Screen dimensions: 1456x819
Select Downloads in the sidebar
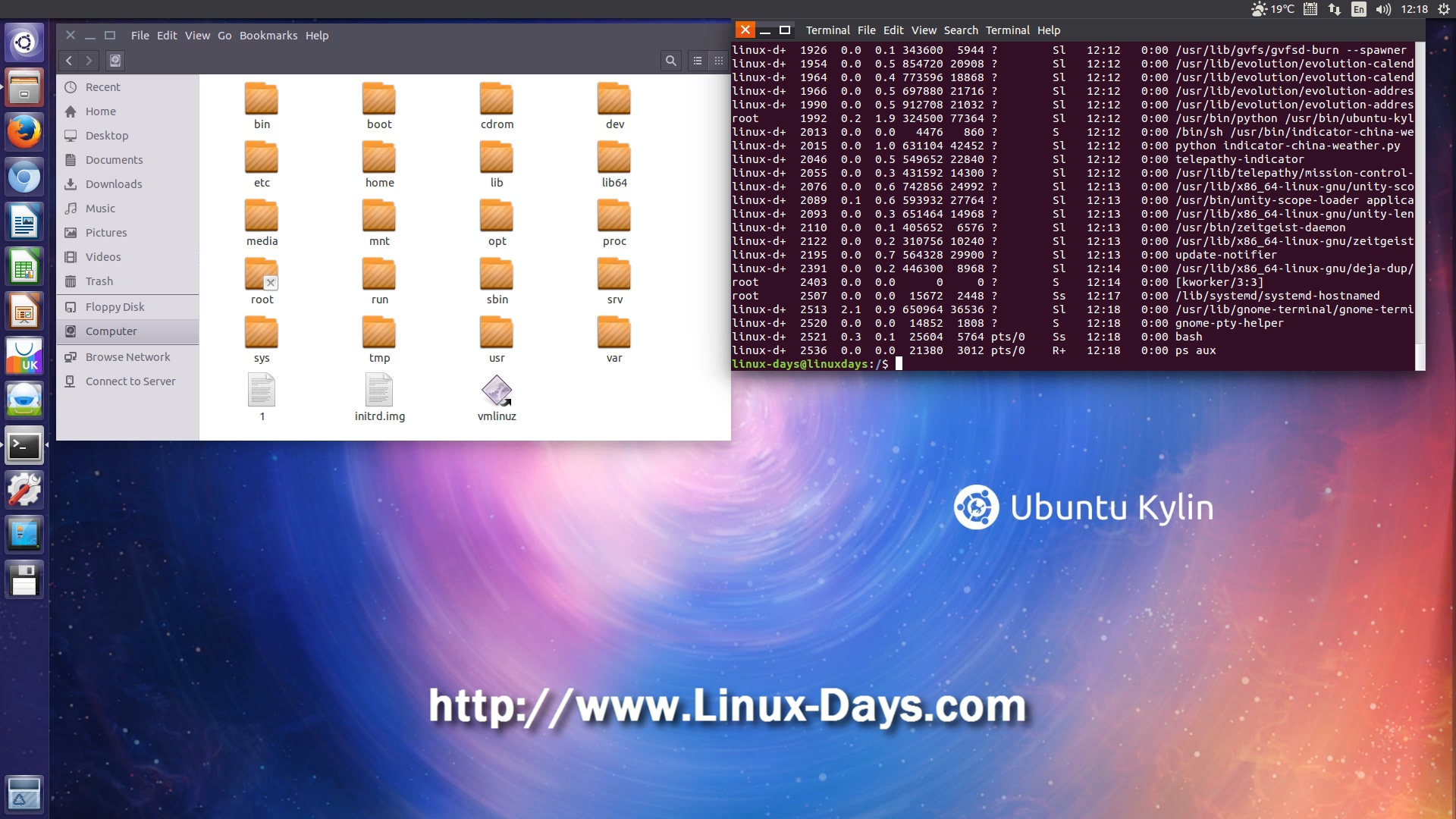tap(127, 184)
